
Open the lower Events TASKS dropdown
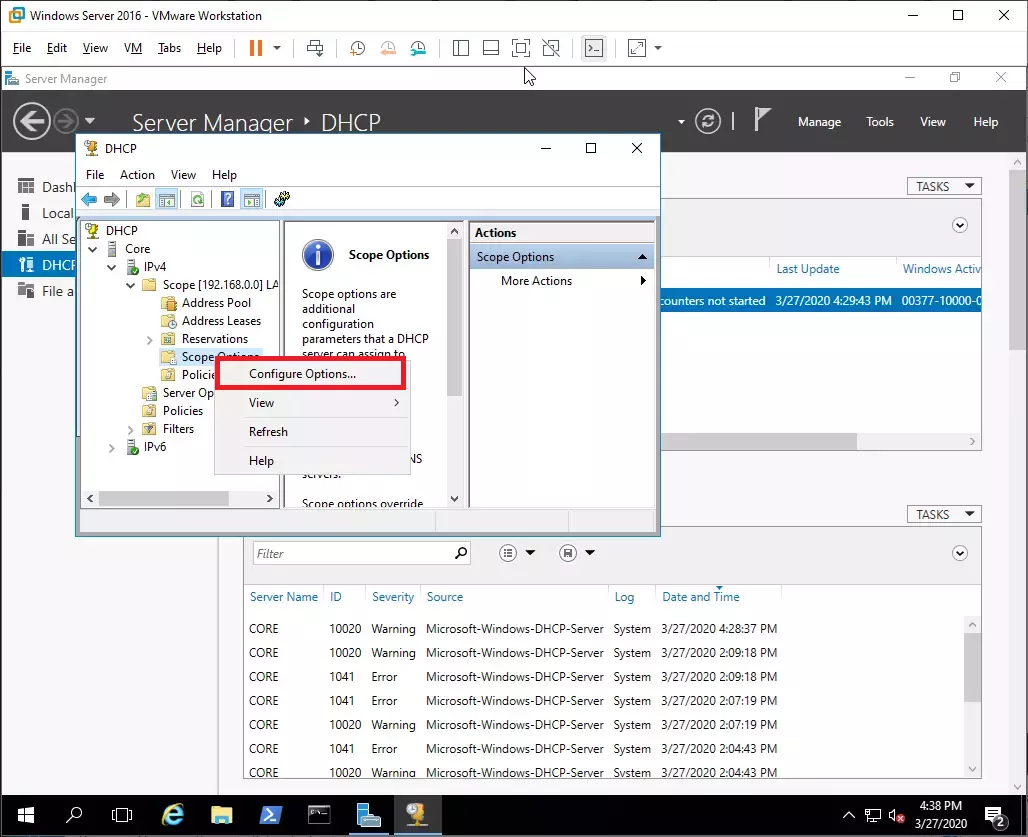pos(944,515)
